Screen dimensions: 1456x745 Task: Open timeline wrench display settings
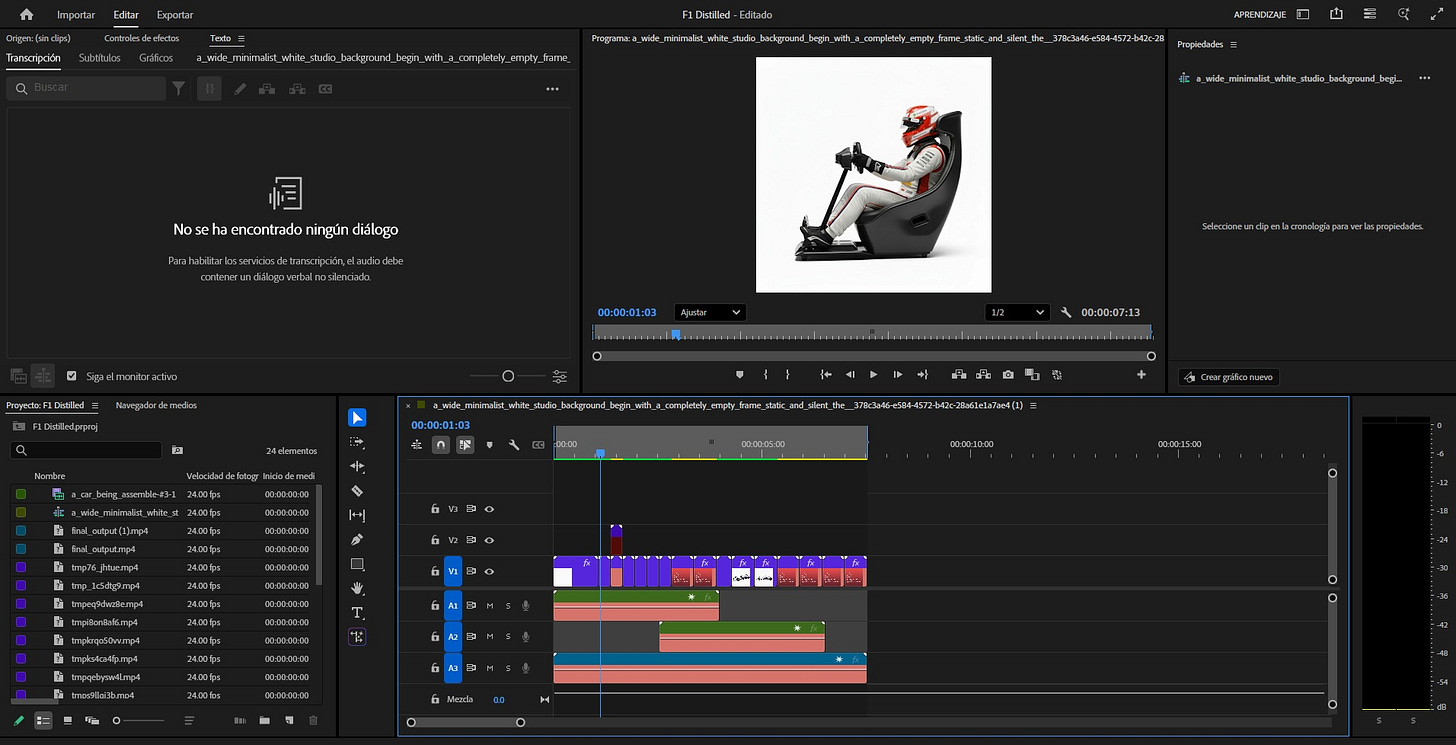coord(514,445)
